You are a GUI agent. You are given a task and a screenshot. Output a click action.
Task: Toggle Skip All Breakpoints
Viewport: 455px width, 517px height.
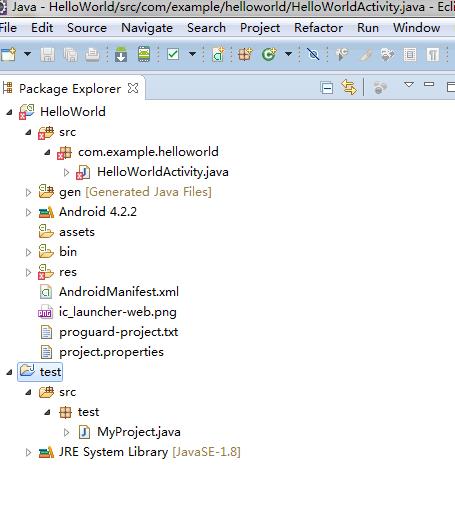pos(313,54)
